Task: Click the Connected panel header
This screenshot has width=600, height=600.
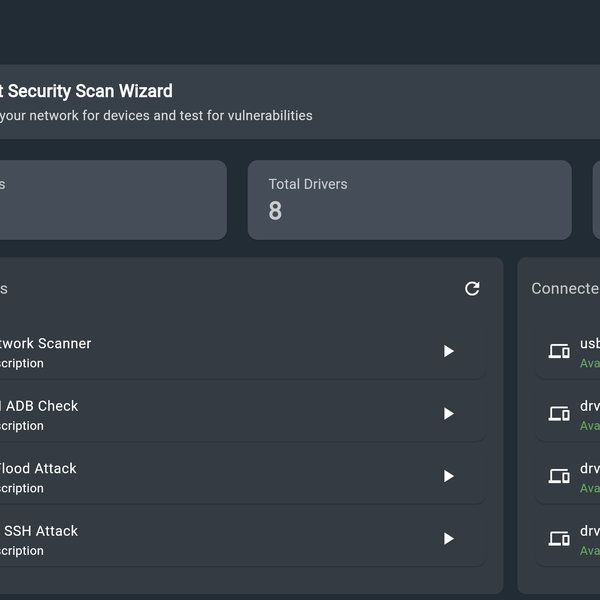Action: (x=565, y=288)
